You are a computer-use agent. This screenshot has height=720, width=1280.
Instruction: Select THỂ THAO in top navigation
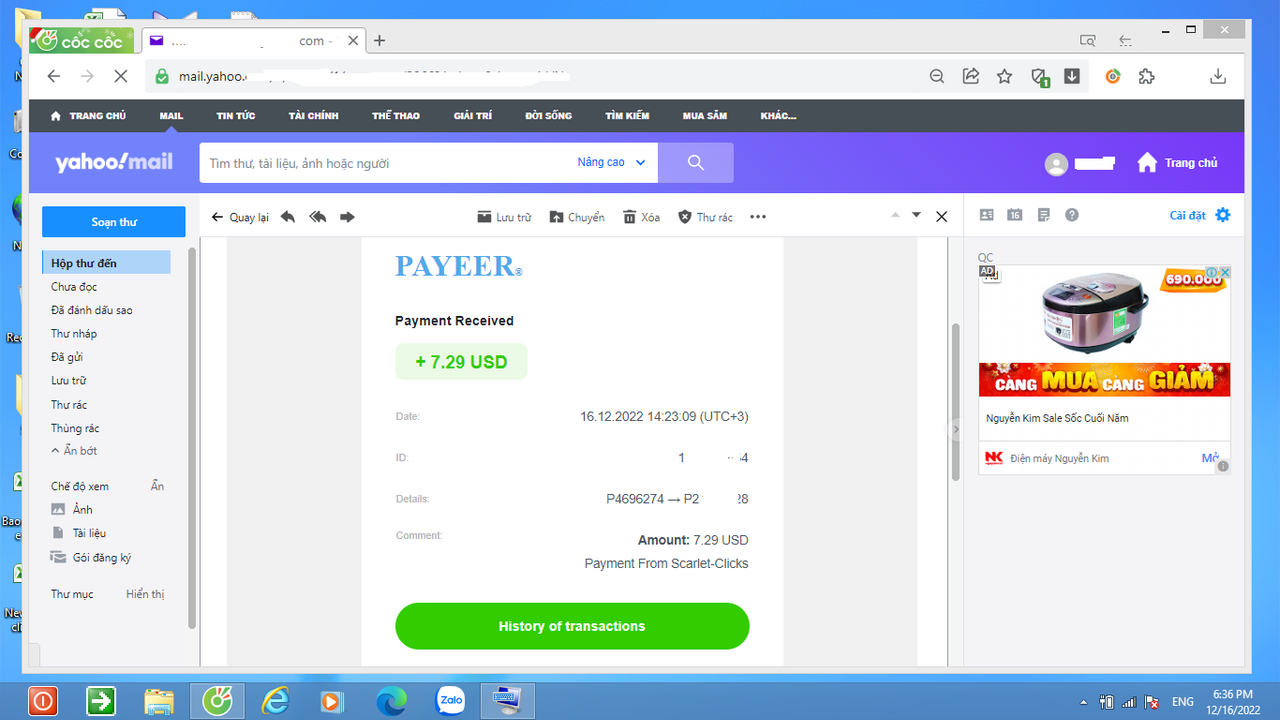[x=396, y=116]
